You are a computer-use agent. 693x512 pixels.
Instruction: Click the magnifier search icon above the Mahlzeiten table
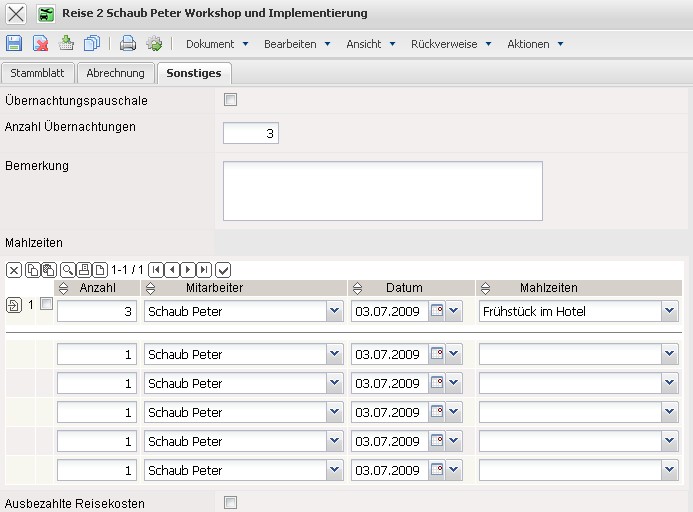[67, 270]
